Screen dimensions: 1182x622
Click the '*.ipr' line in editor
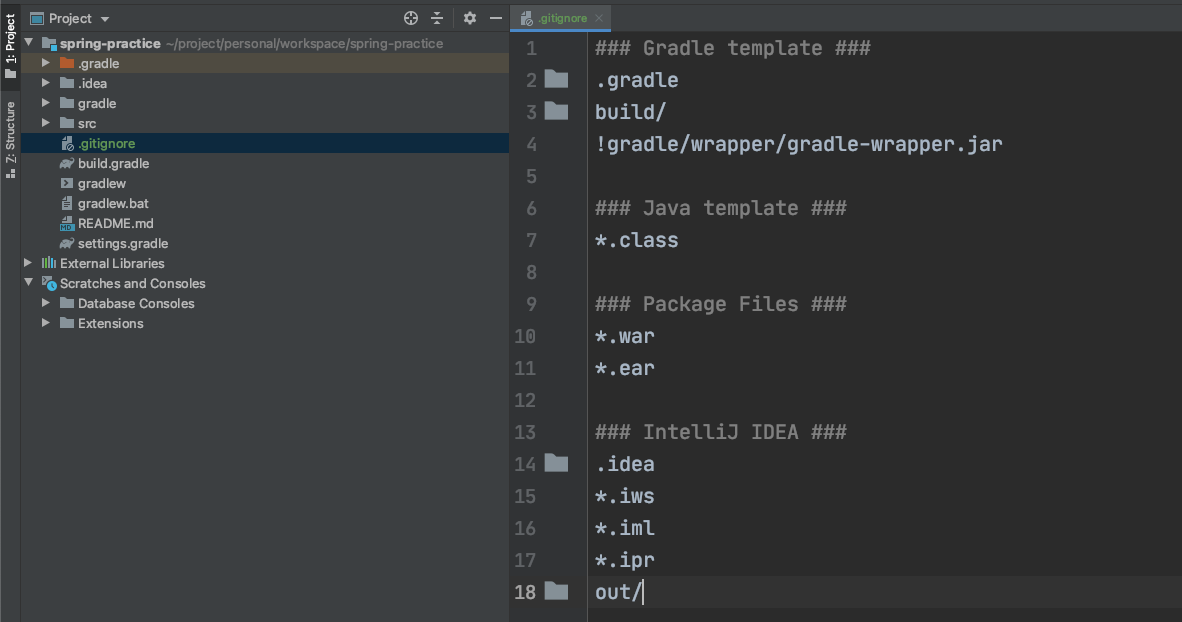(x=625, y=560)
